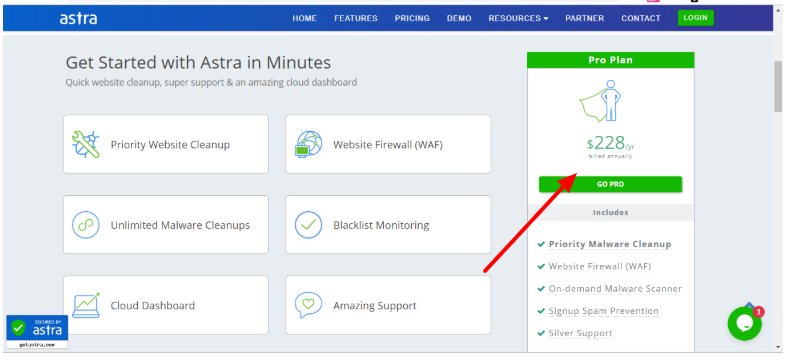
Task: Click the Priority Website Cleanup wrench-bug icon
Action: point(86,144)
